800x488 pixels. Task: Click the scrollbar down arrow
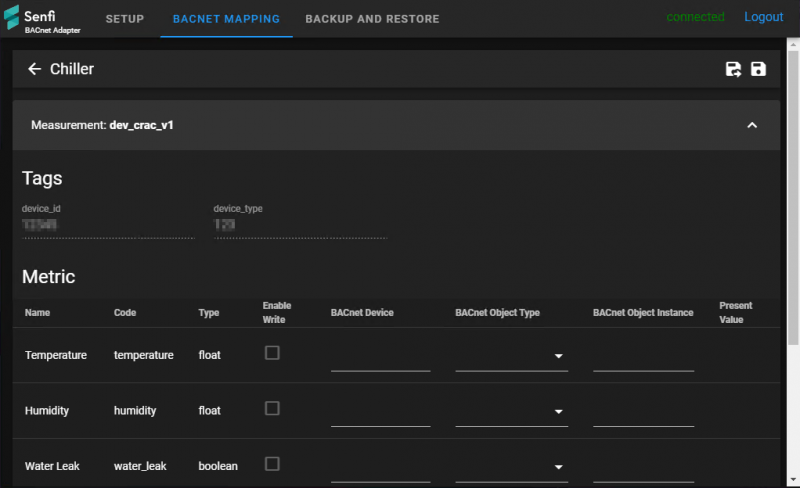coord(793,480)
